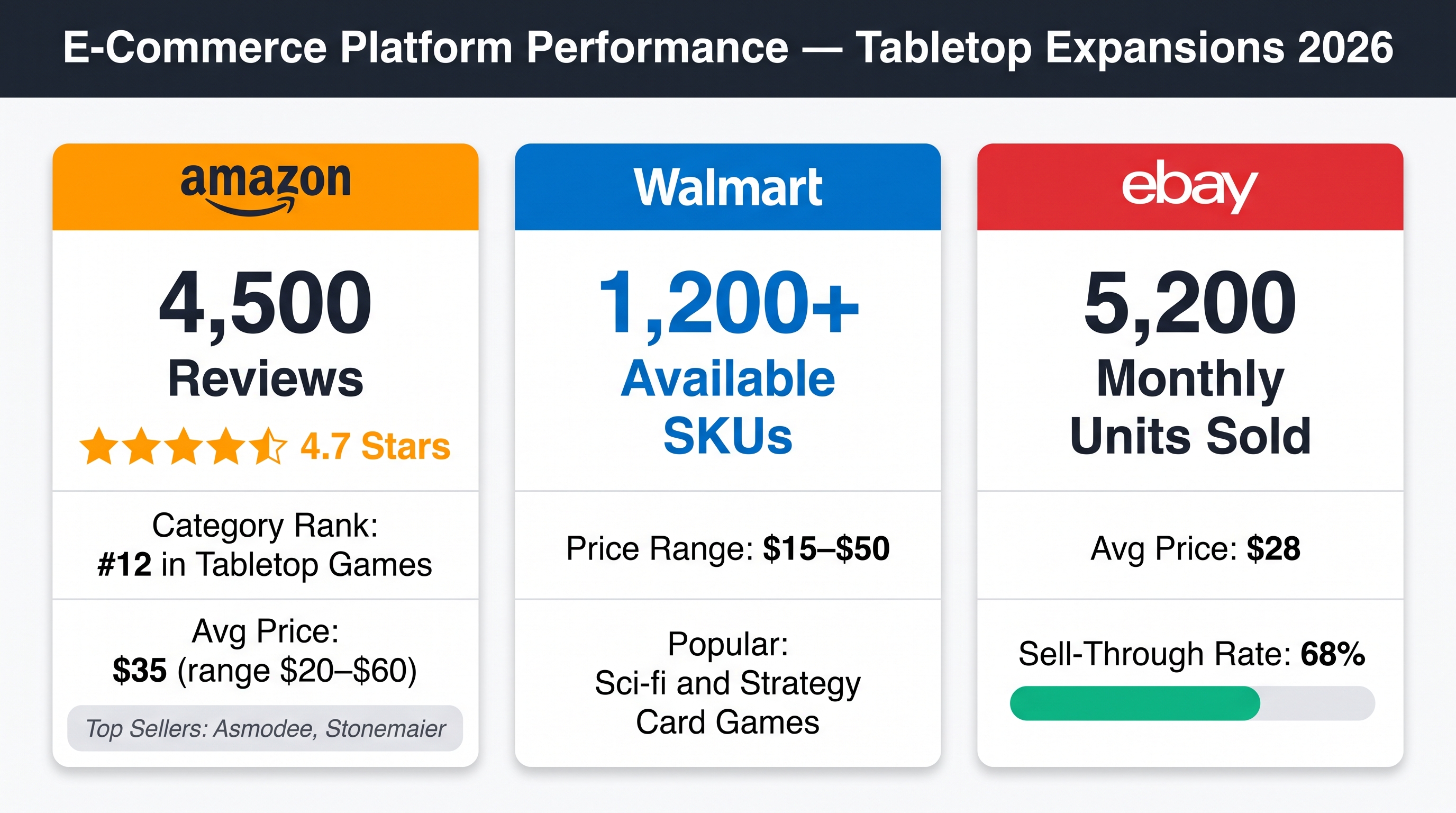This screenshot has height=813, width=1456.
Task: Click the Amazon logo
Action: click(266, 188)
